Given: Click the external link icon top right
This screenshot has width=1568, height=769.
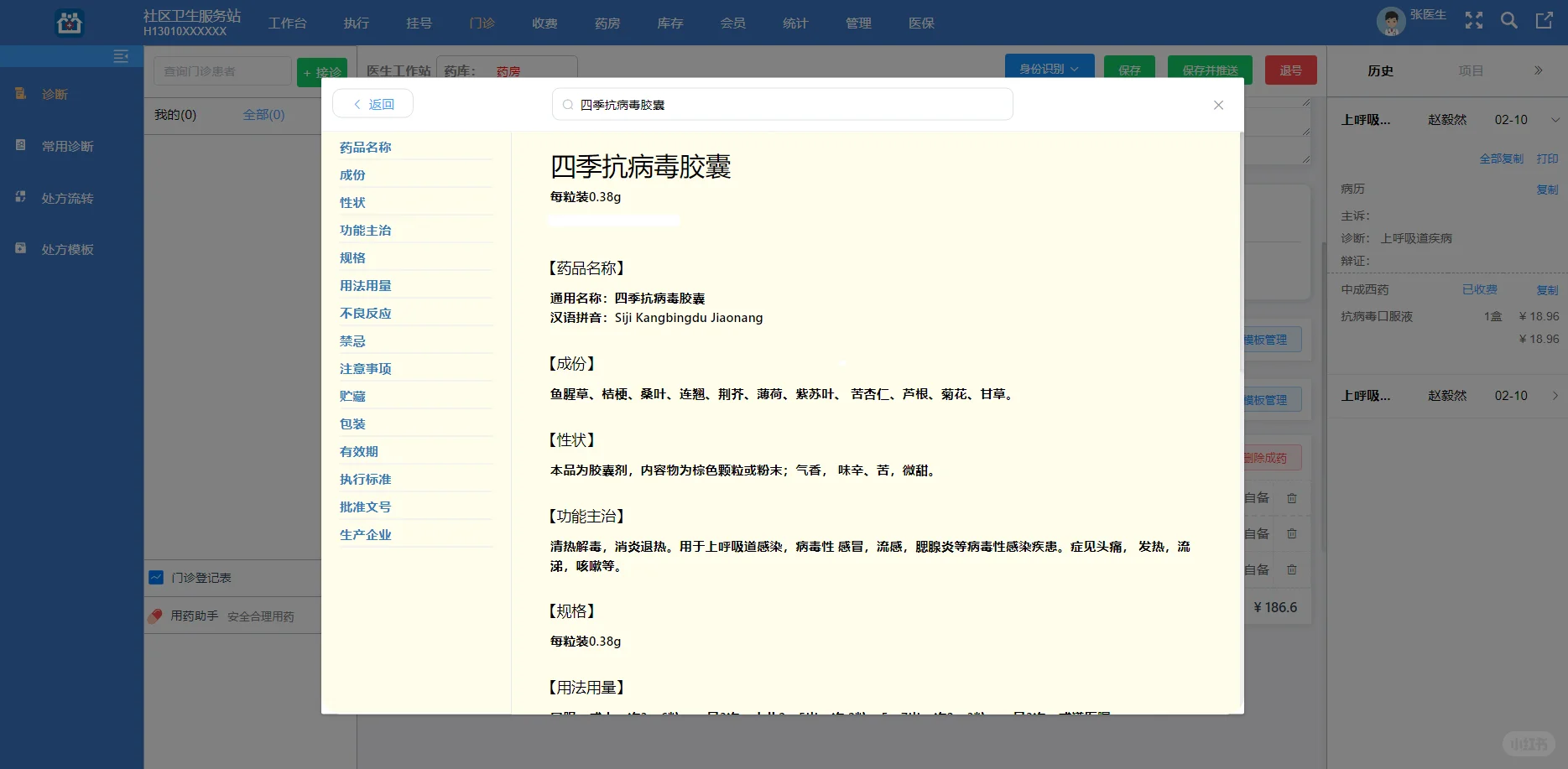Looking at the screenshot, I should tap(1545, 21).
